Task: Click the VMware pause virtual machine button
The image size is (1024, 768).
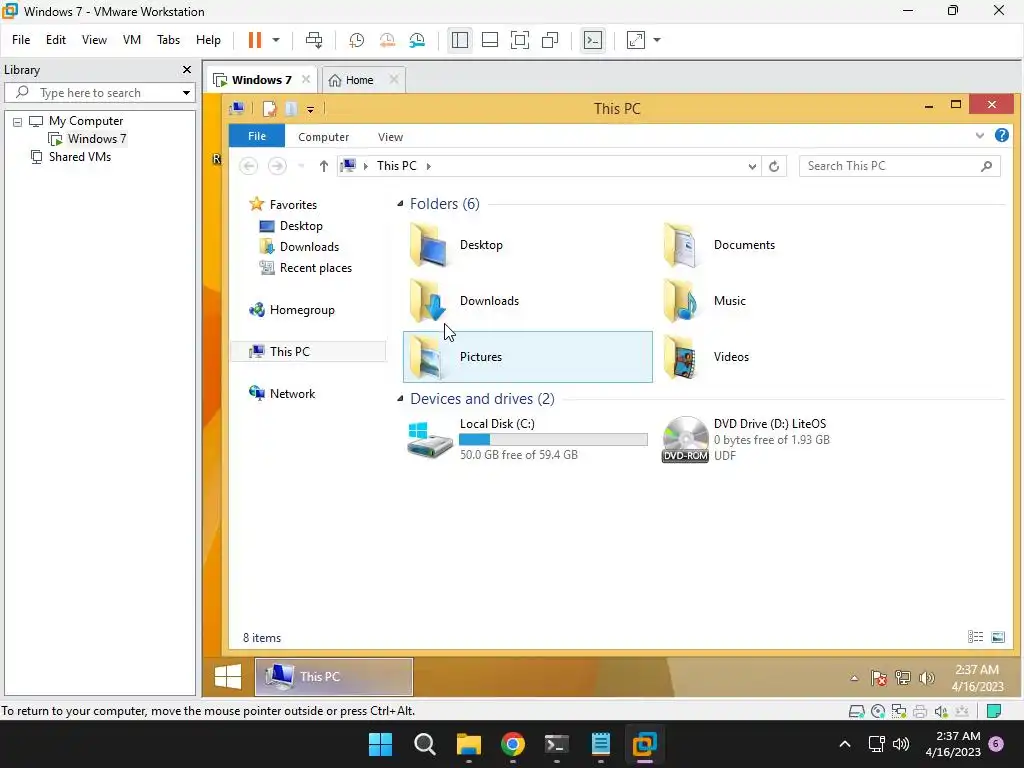Action: [x=255, y=40]
